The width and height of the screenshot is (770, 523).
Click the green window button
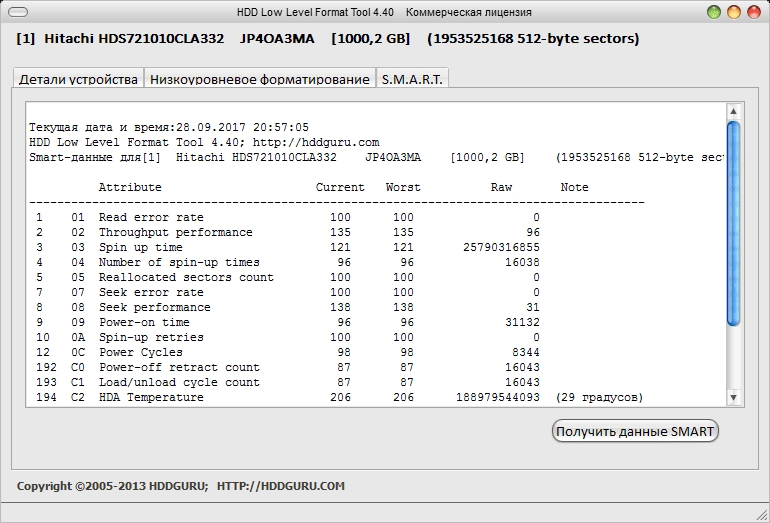pyautogui.click(x=714, y=12)
